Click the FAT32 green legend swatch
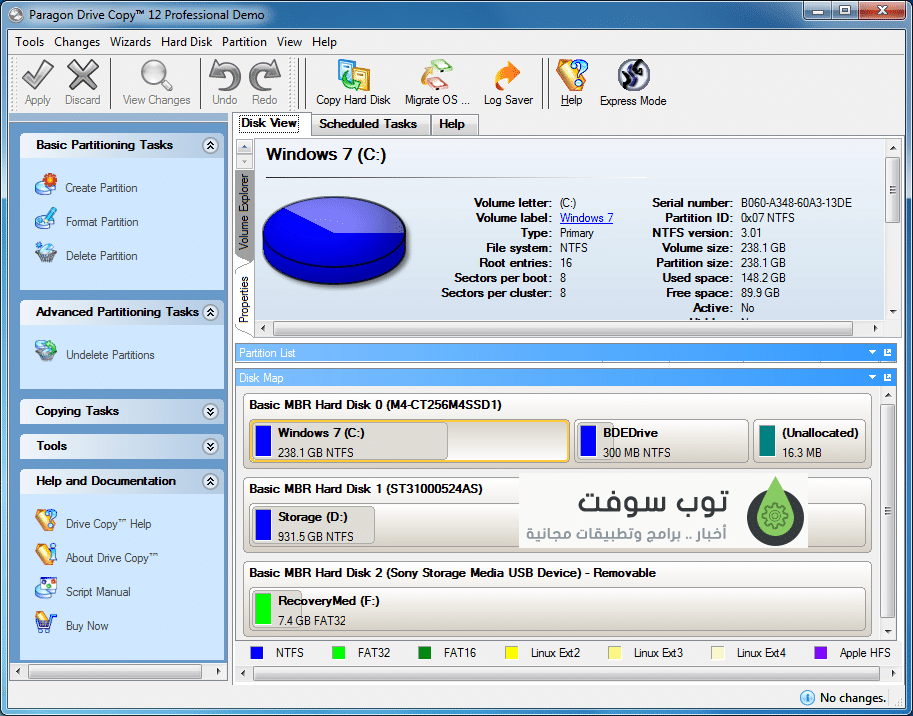The width and height of the screenshot is (913, 716). coord(338,653)
